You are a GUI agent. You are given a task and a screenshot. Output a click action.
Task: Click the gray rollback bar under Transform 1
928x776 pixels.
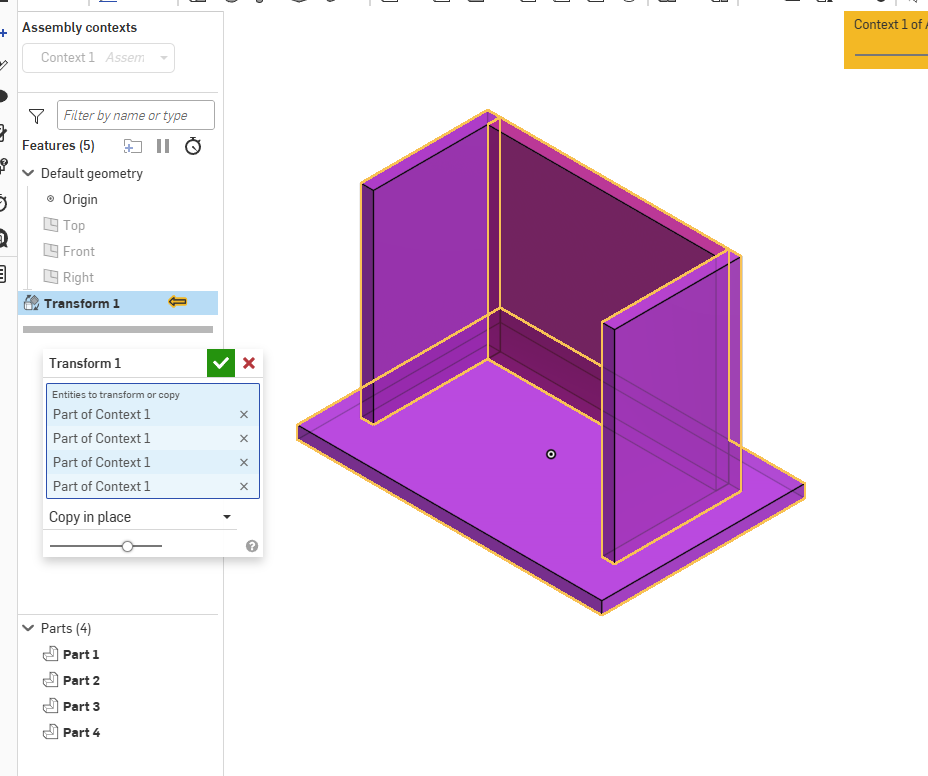[118, 330]
